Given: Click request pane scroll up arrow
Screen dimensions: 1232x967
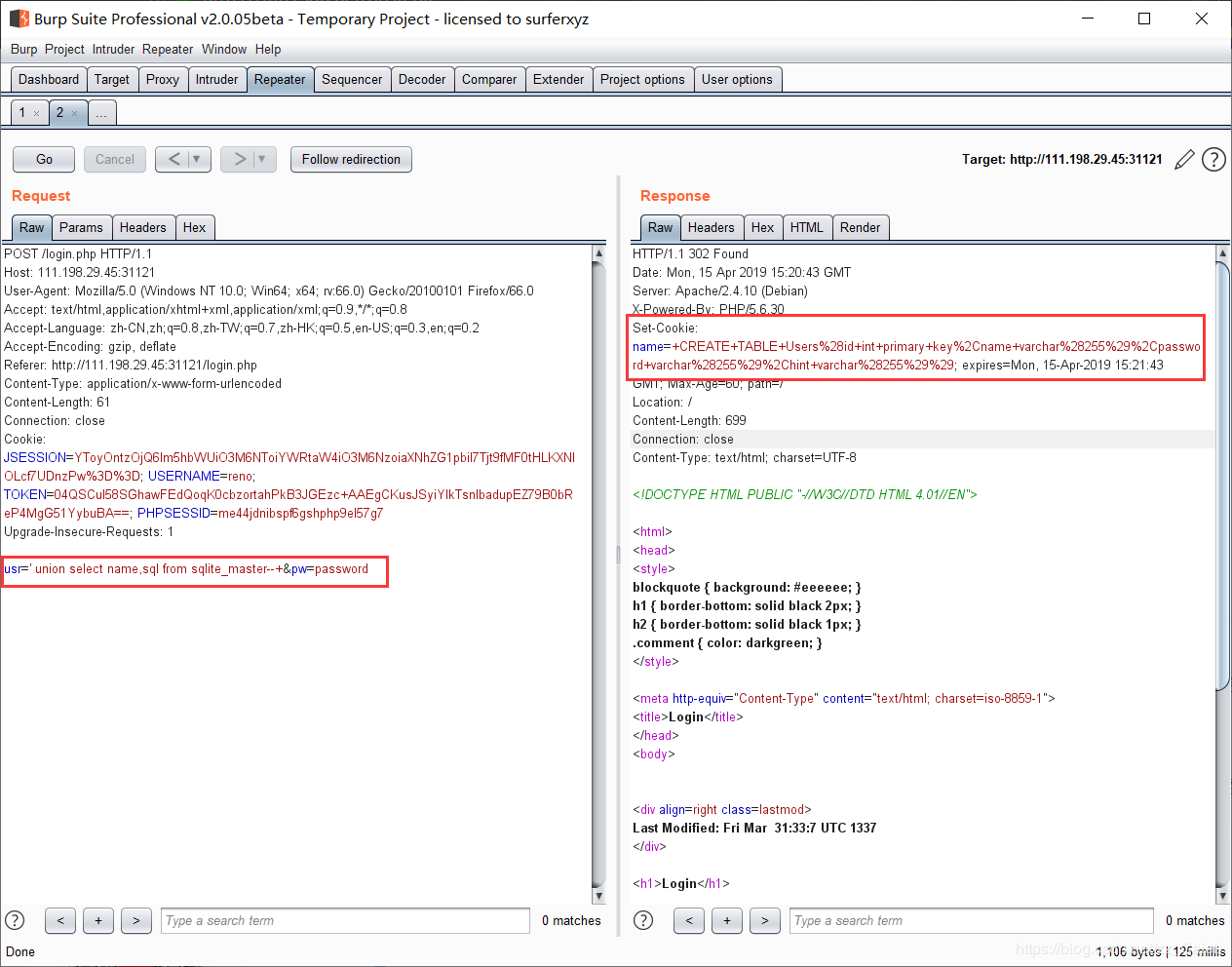Looking at the screenshot, I should pyautogui.click(x=598, y=252).
